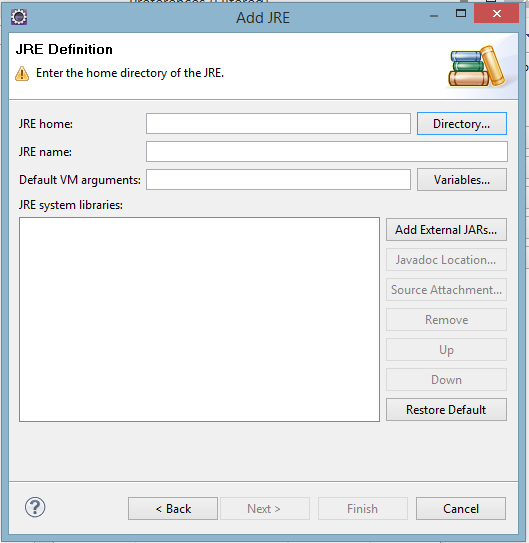Close the Add JRE window
529x543 pixels.
[x=496, y=13]
